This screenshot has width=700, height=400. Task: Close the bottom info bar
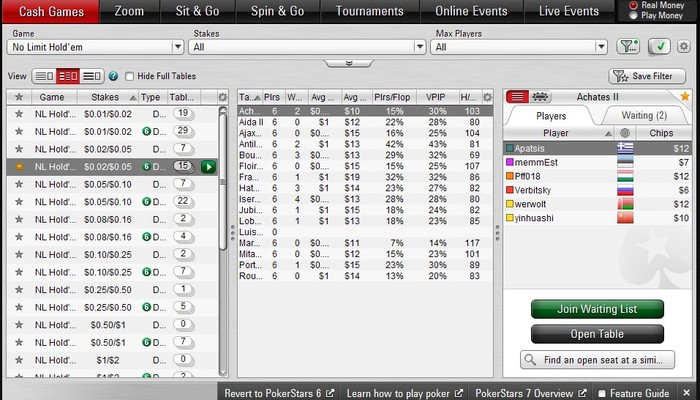click(x=686, y=393)
